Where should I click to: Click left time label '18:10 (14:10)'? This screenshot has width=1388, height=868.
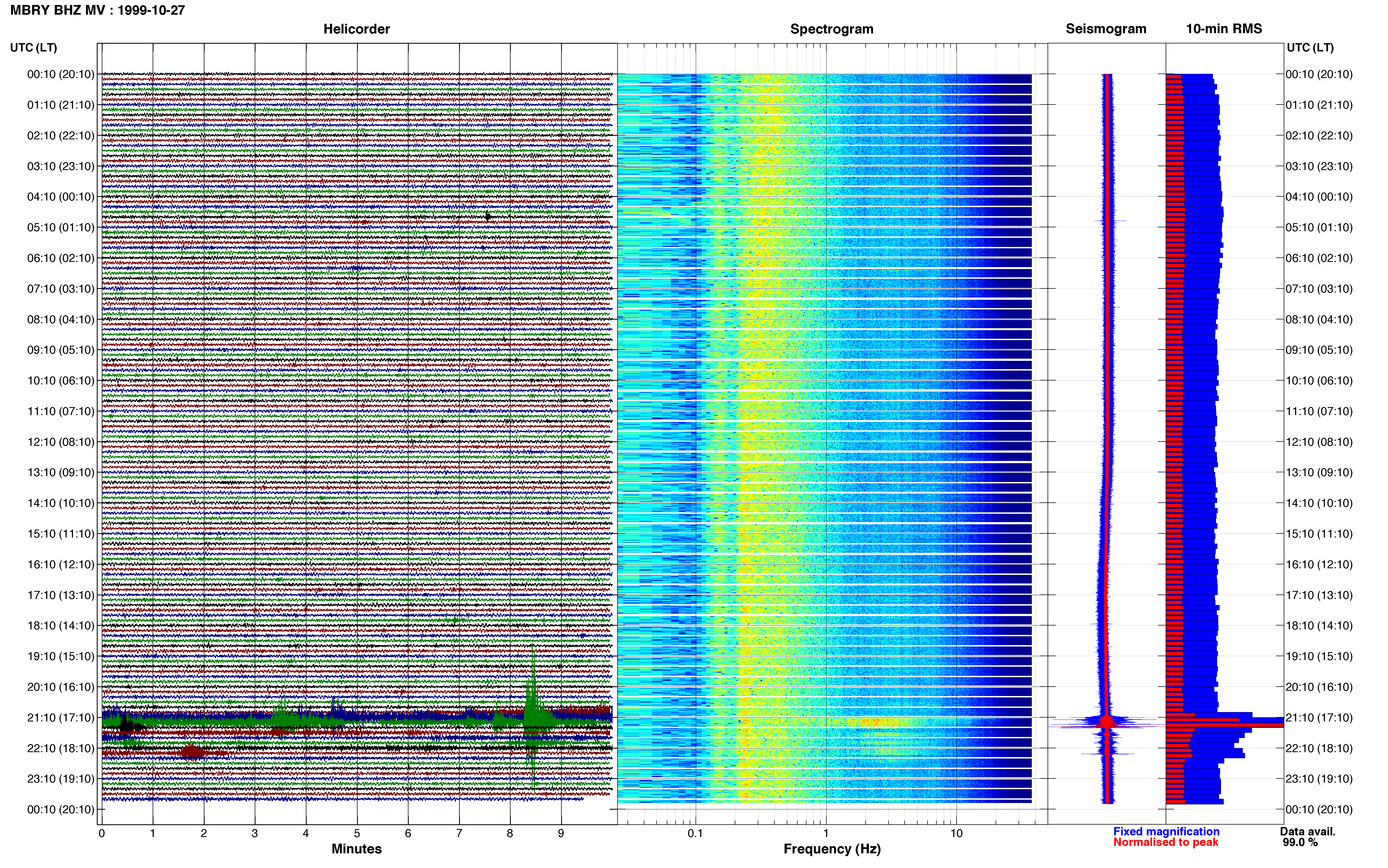tap(61, 626)
